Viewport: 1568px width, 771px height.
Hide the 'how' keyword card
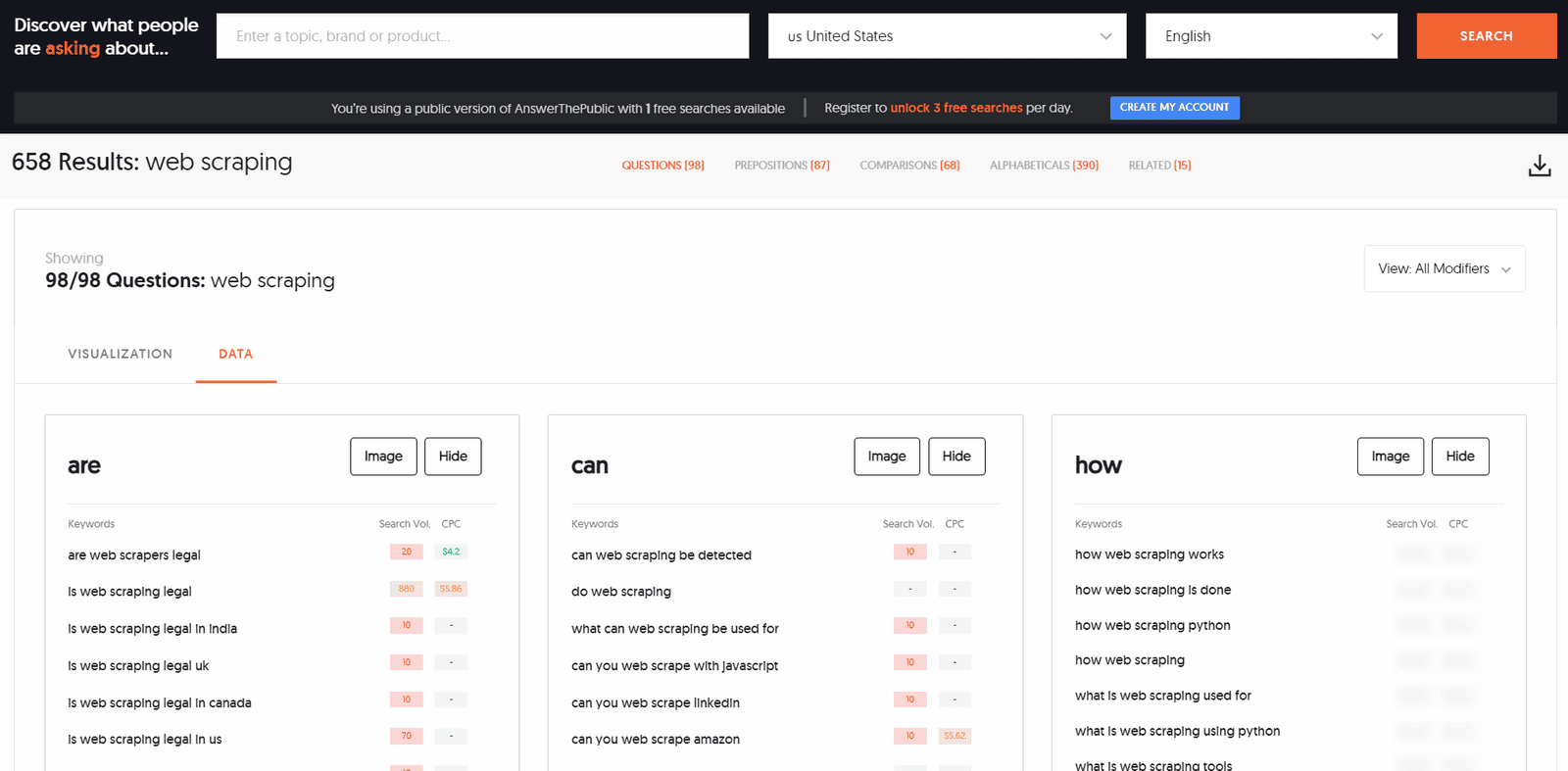click(1460, 457)
